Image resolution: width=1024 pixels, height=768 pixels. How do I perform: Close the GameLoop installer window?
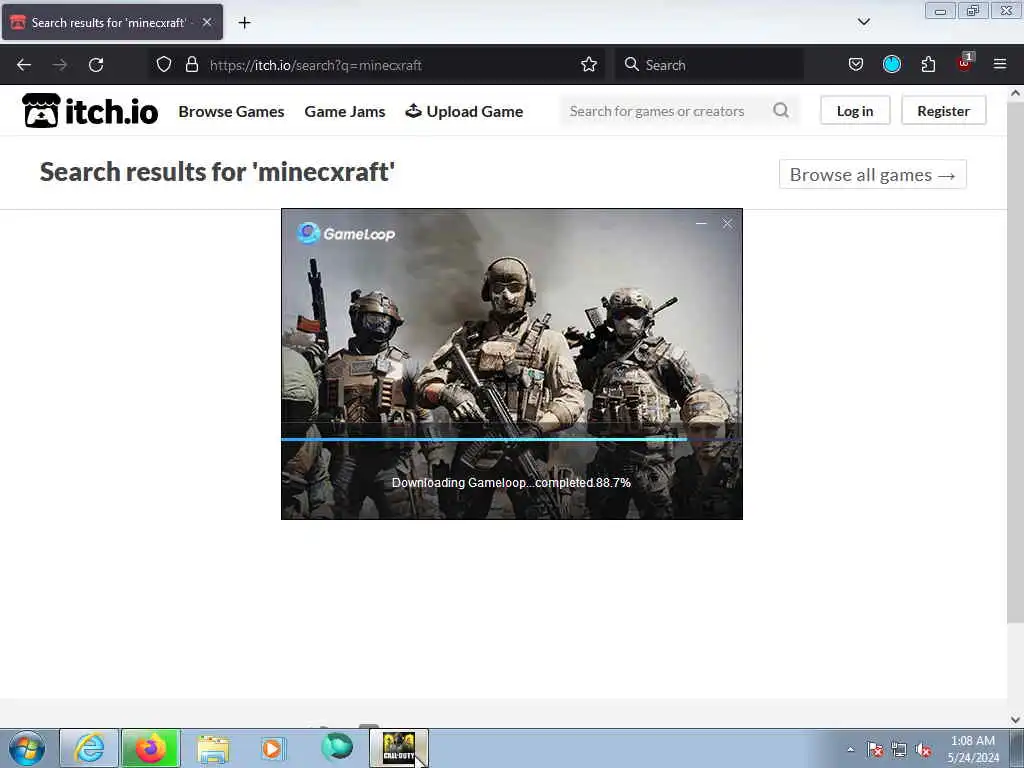(728, 223)
